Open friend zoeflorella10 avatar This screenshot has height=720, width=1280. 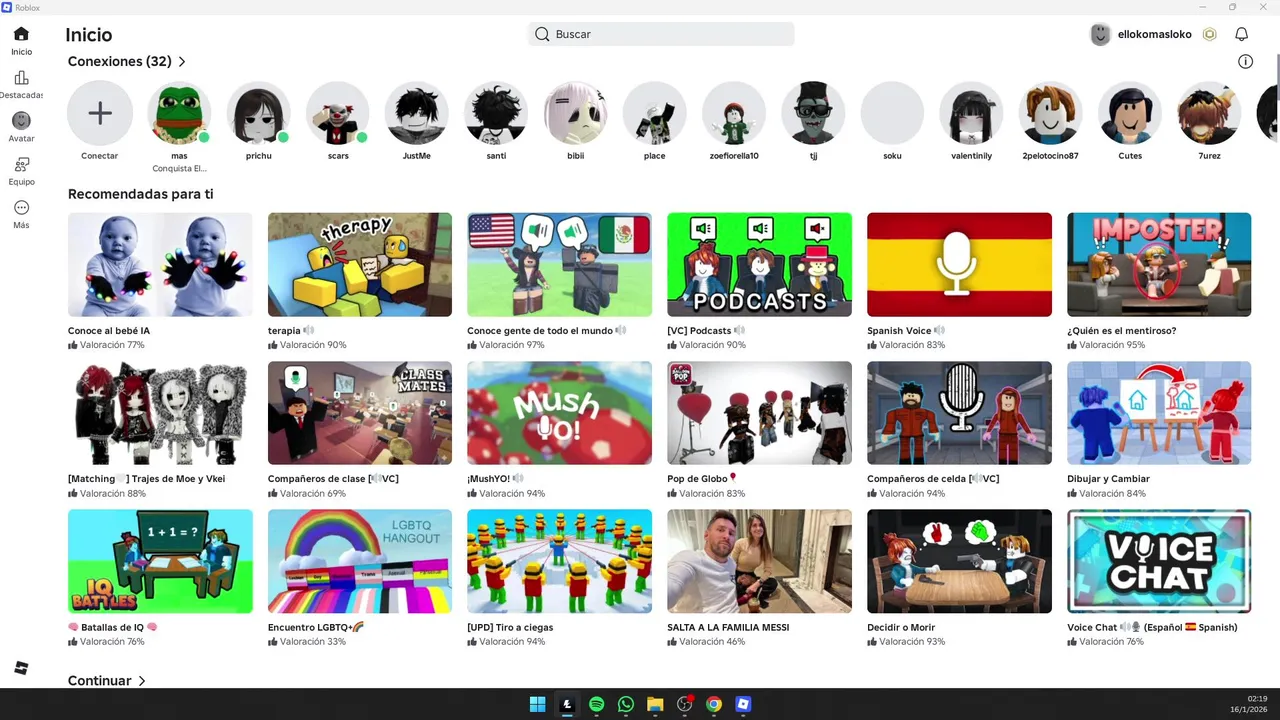(734, 113)
